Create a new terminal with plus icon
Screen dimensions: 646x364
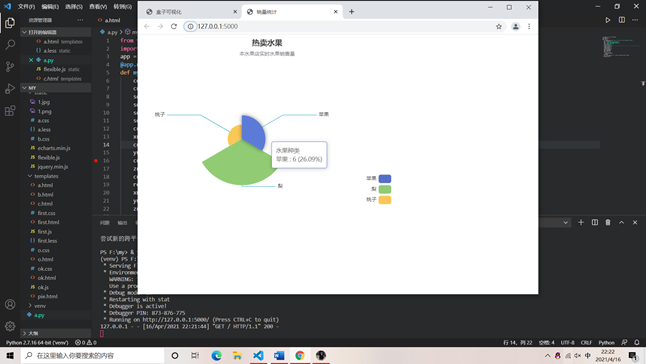pos(581,222)
